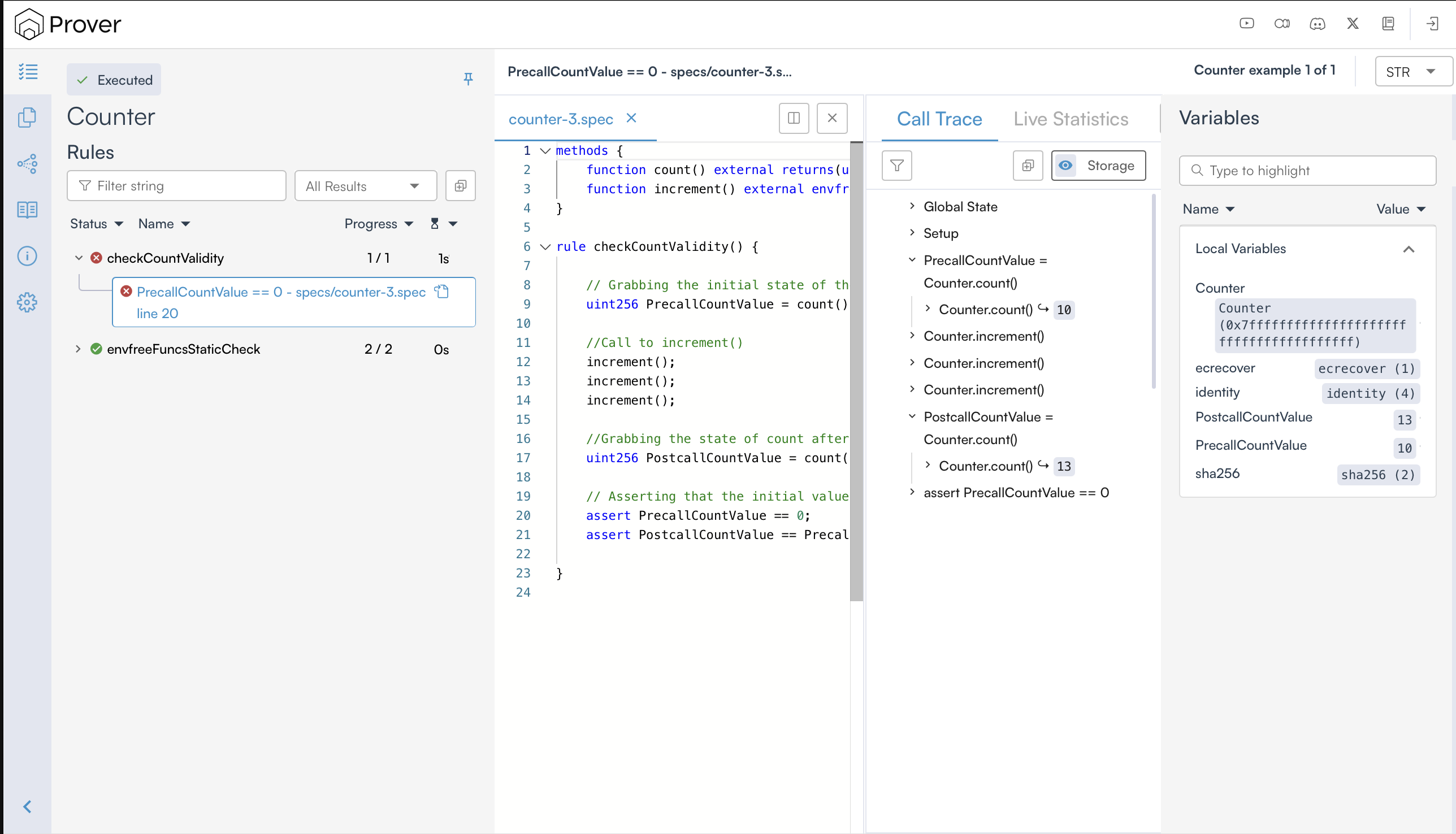
Task: Click the info icon in the left sidebar
Action: click(x=27, y=256)
